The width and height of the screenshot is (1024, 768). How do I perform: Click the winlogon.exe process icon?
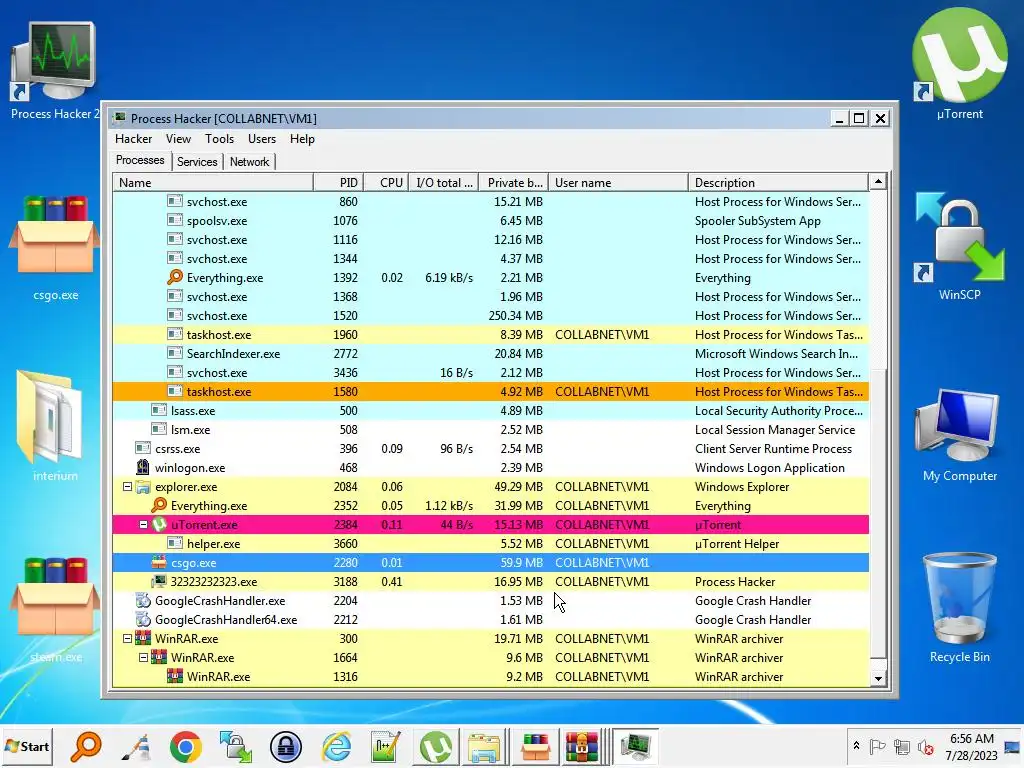click(142, 468)
